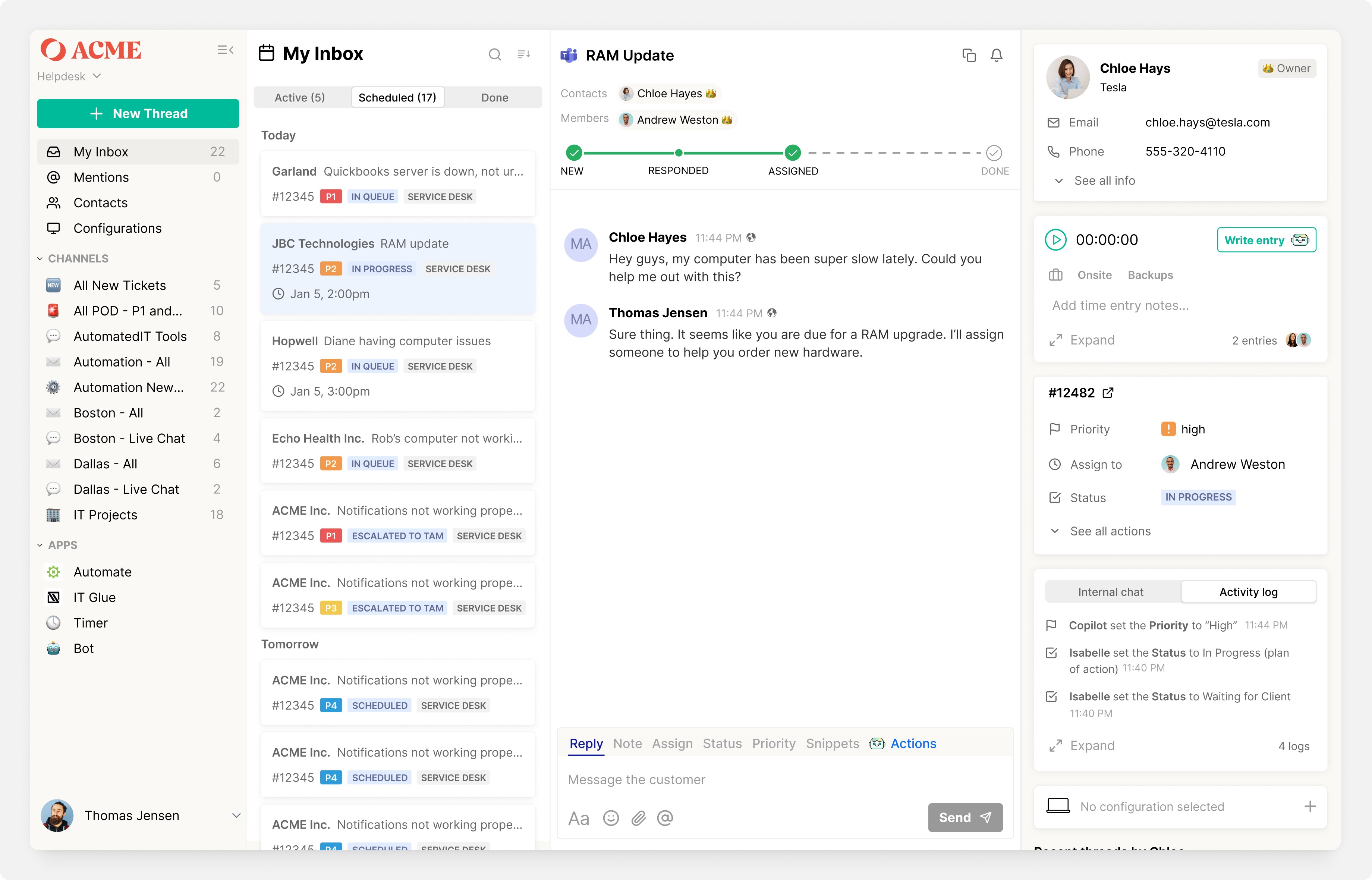Screen dimensions: 1372x880
Task: Start the time entry timer
Action: point(1055,240)
